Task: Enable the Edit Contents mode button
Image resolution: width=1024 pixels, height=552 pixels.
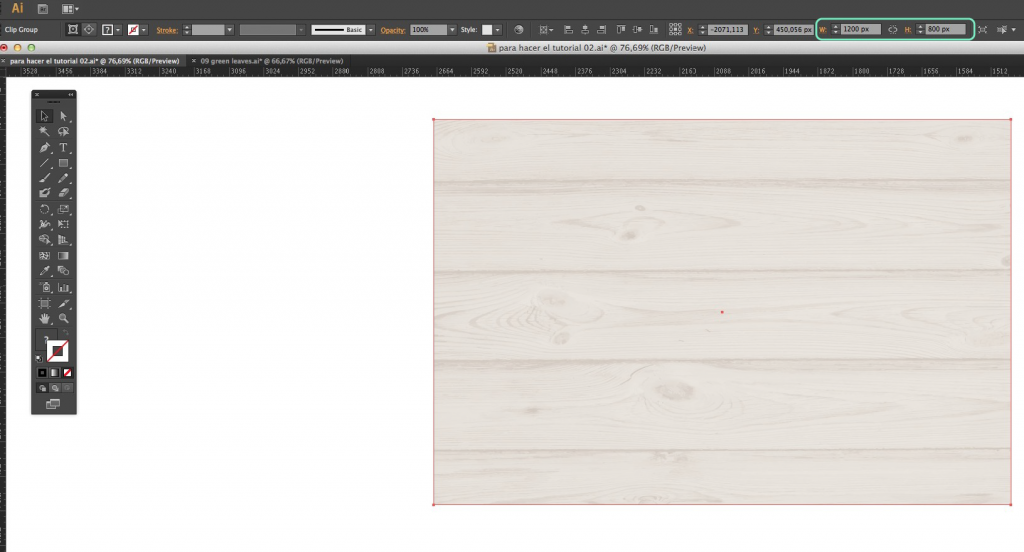Action: (x=90, y=30)
